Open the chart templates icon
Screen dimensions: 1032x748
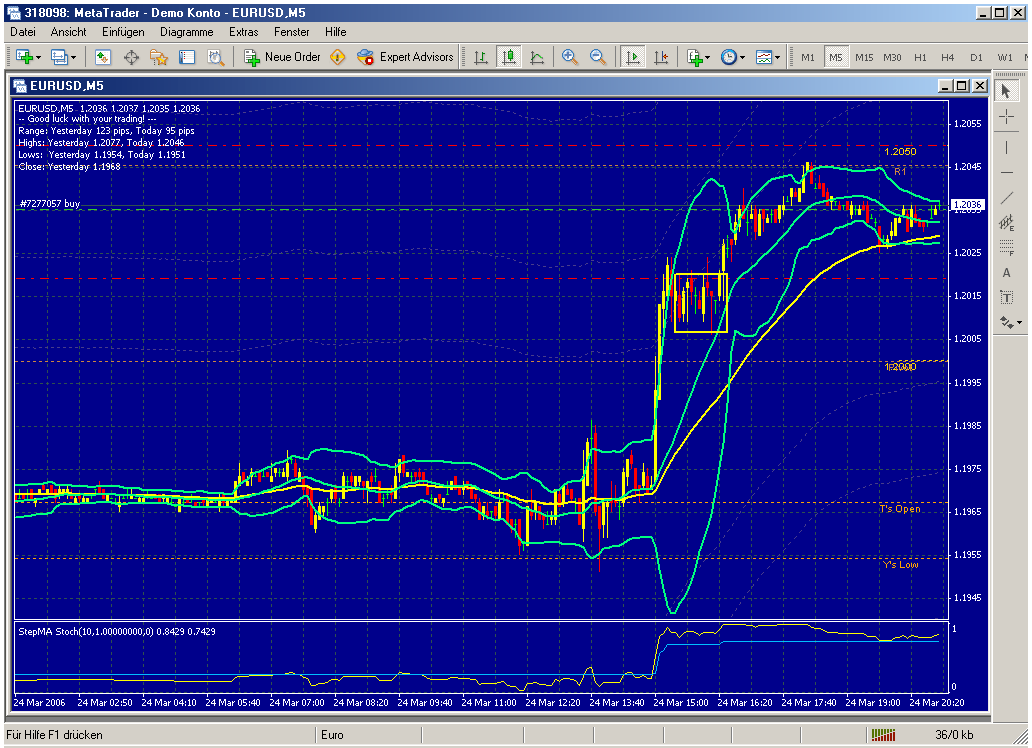click(763, 57)
